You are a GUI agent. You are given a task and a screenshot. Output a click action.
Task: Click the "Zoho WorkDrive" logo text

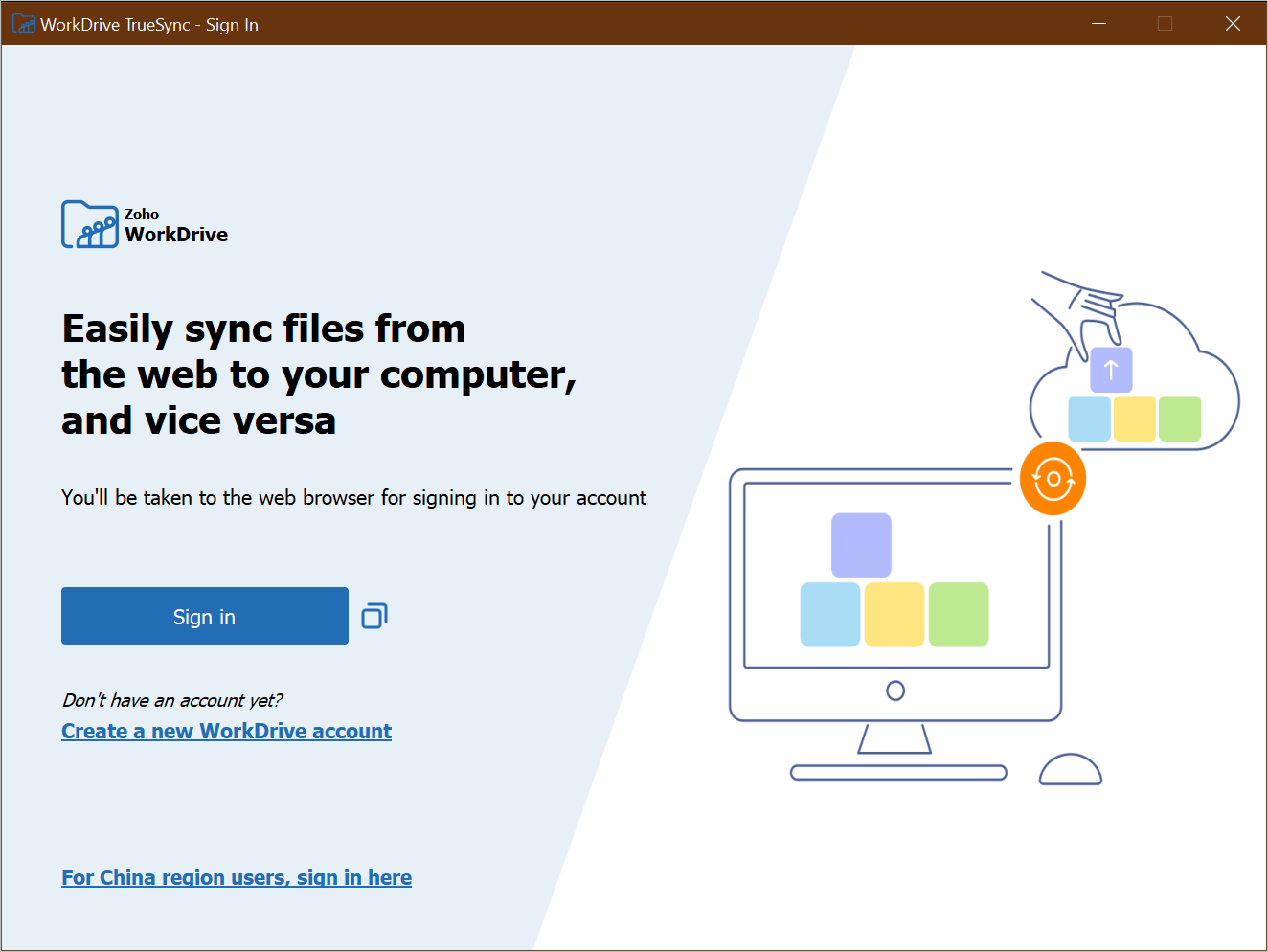(176, 226)
